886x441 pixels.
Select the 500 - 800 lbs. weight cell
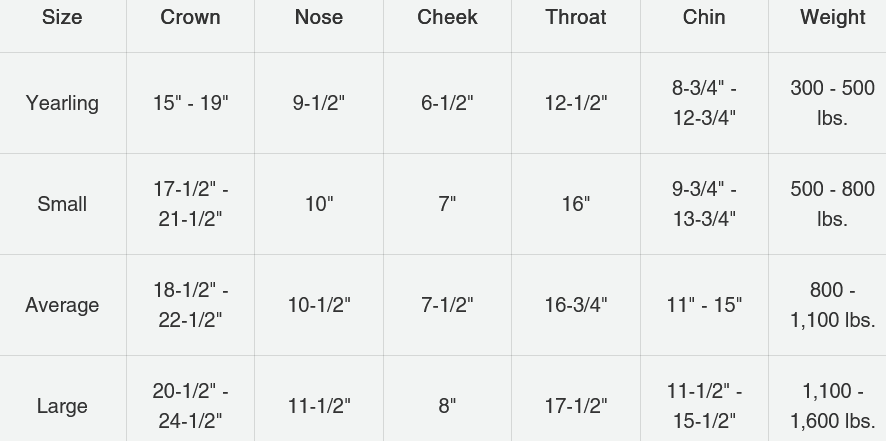pyautogui.click(x=832, y=204)
